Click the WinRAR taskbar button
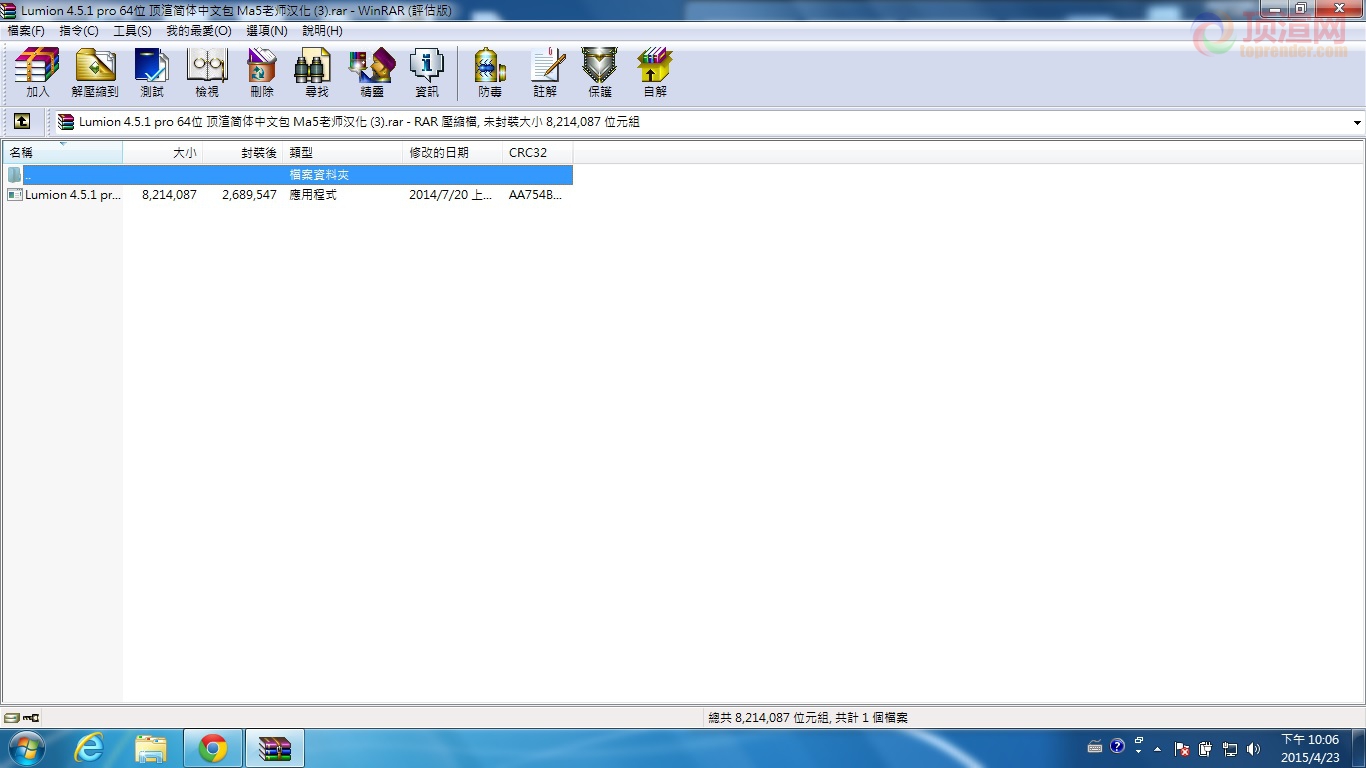 [275, 748]
